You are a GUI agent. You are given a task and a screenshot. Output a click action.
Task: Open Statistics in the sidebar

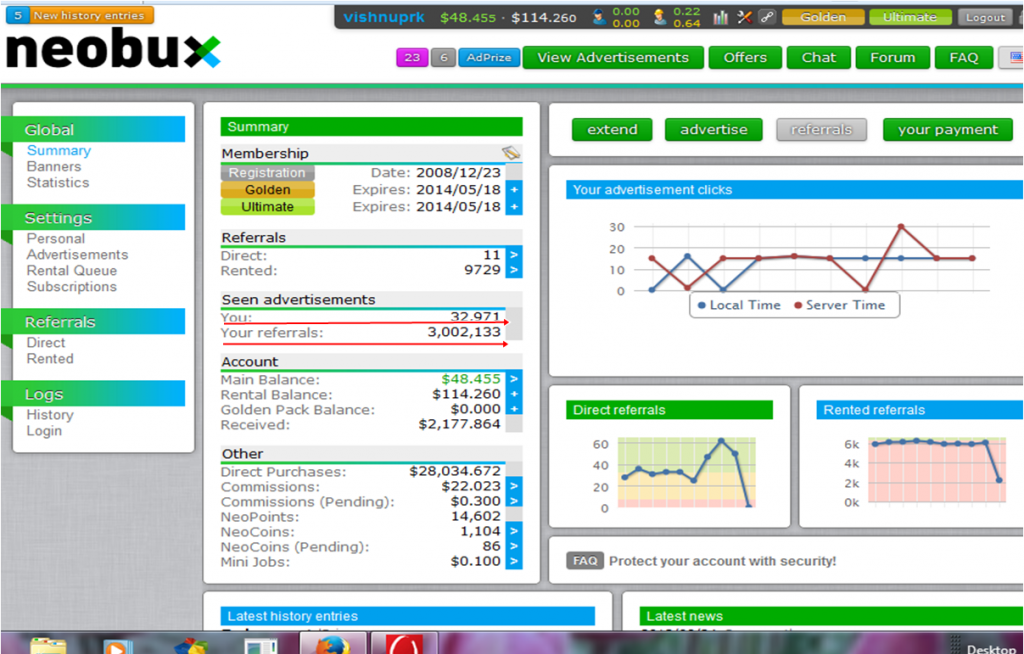pos(57,183)
